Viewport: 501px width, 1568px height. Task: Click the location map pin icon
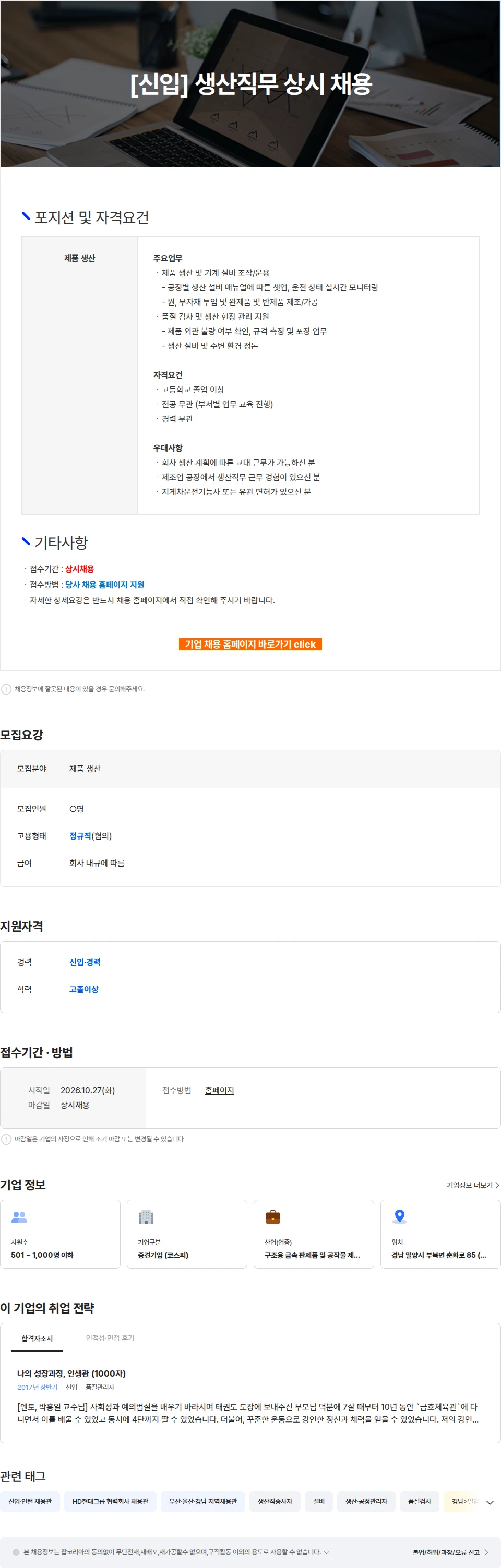pyautogui.click(x=399, y=1218)
